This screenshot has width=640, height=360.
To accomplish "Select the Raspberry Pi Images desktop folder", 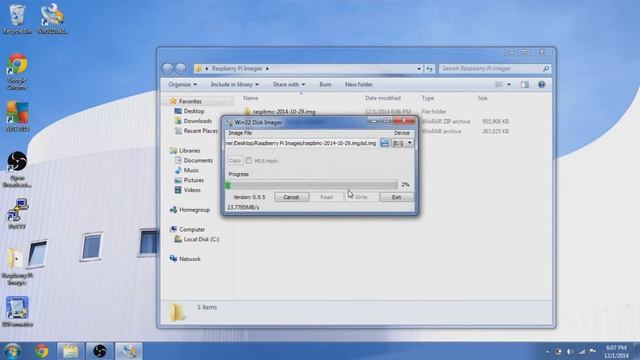I will tap(17, 266).
